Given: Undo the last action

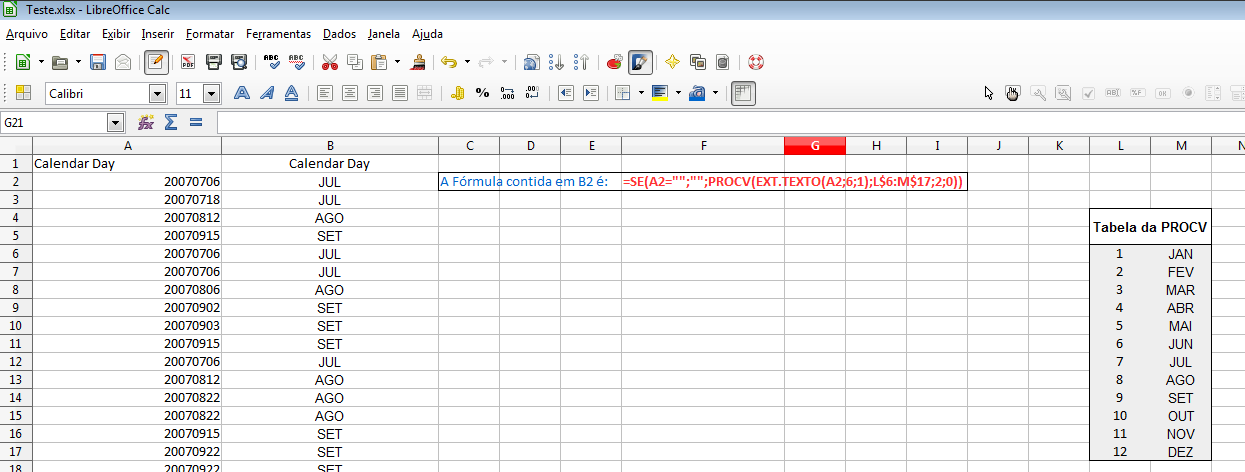Looking at the screenshot, I should tap(449, 62).
